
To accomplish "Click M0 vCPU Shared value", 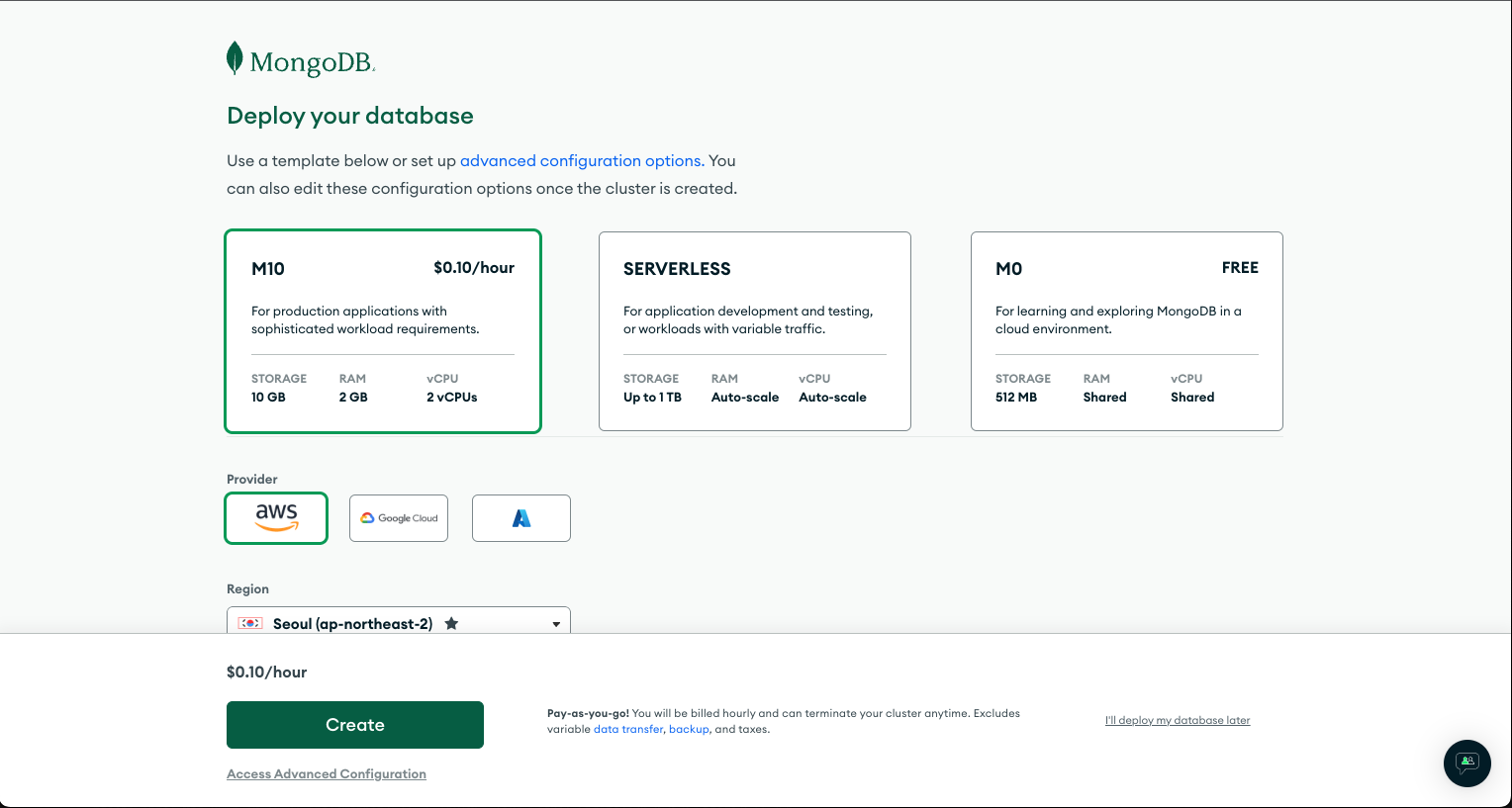I will point(1192,397).
